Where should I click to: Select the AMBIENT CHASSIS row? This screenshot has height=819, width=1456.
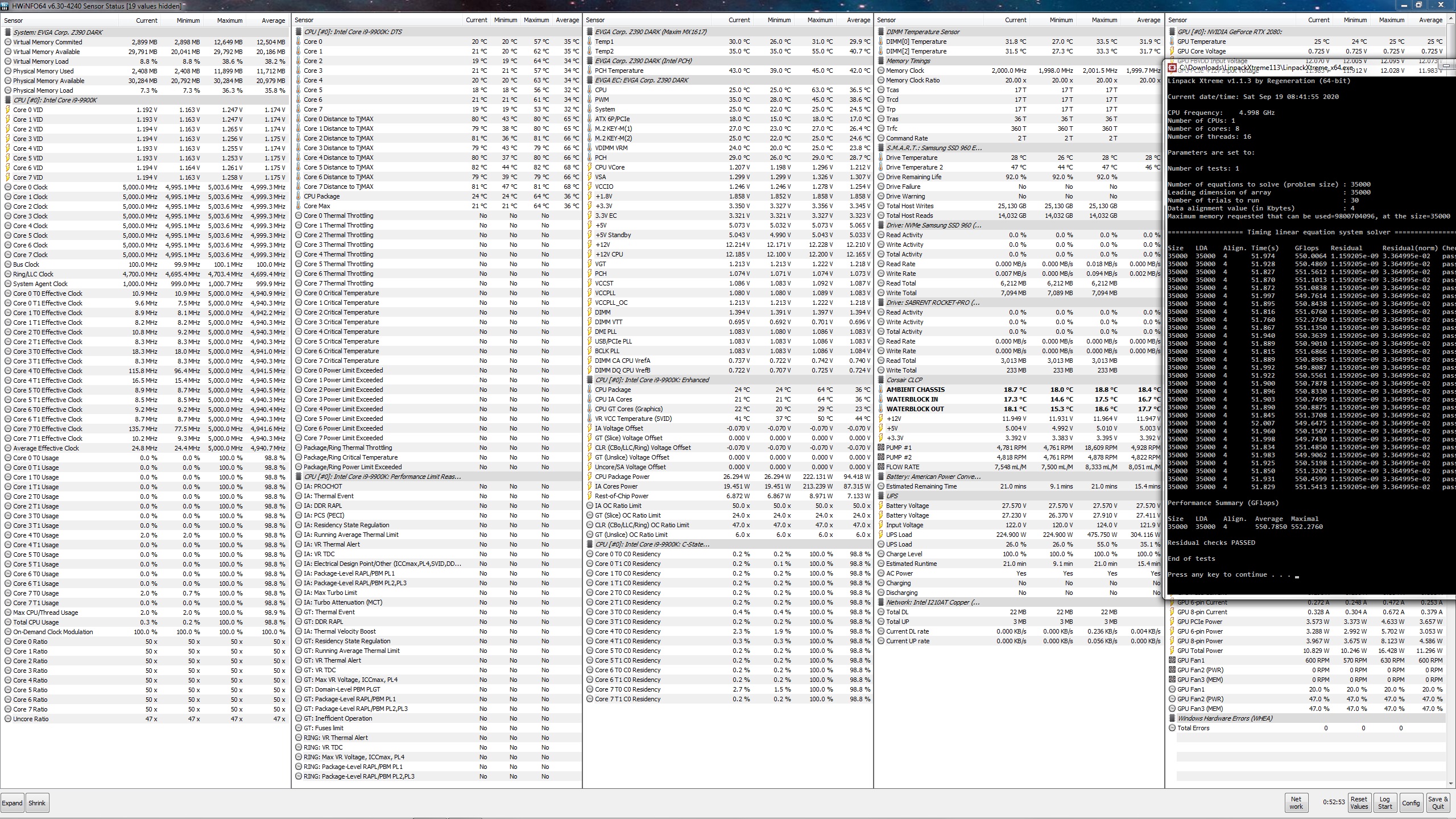click(x=1019, y=390)
